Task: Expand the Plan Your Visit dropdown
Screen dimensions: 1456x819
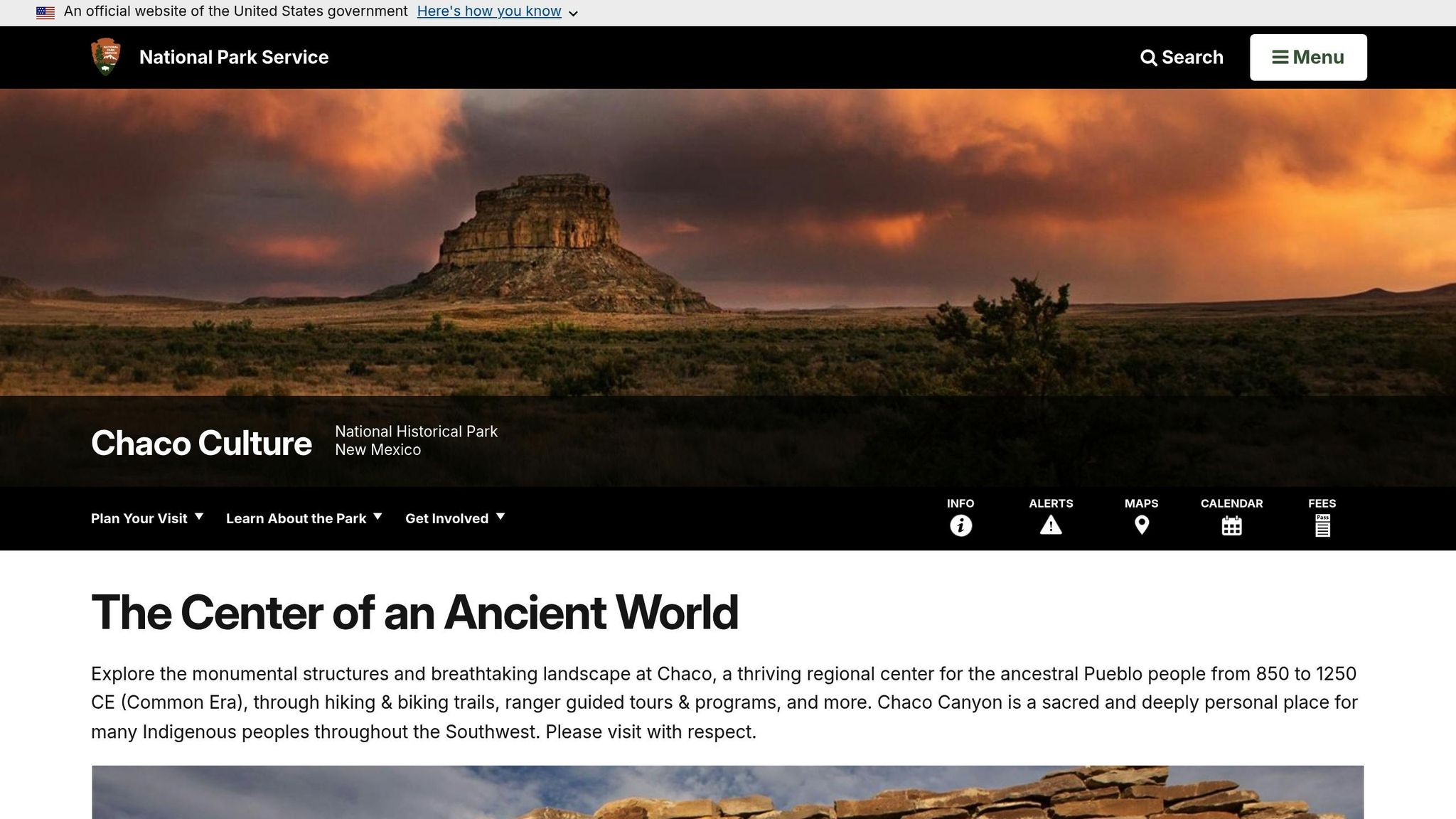Action: coord(147,518)
